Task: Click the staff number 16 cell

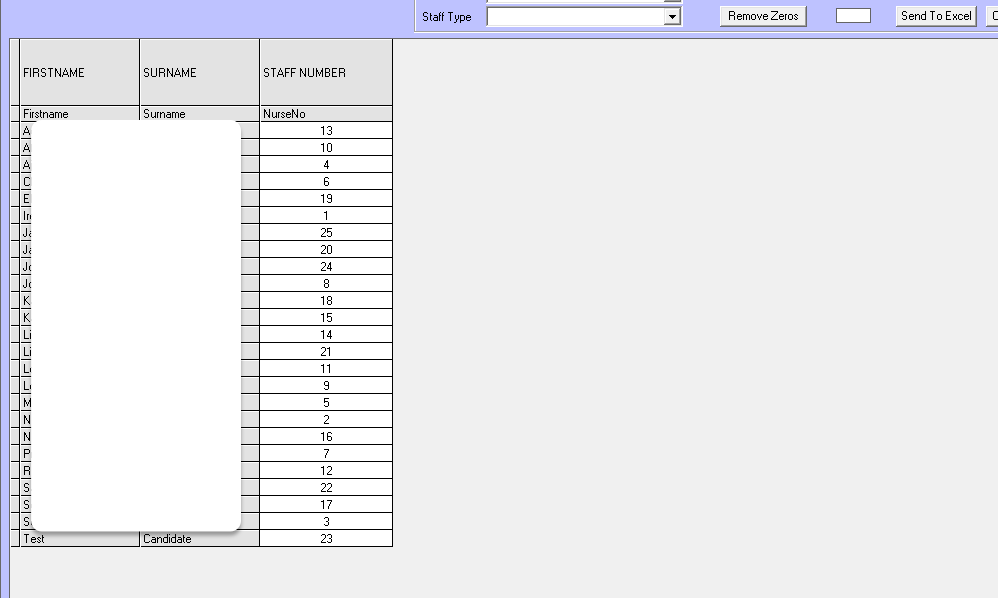Action: [326, 437]
